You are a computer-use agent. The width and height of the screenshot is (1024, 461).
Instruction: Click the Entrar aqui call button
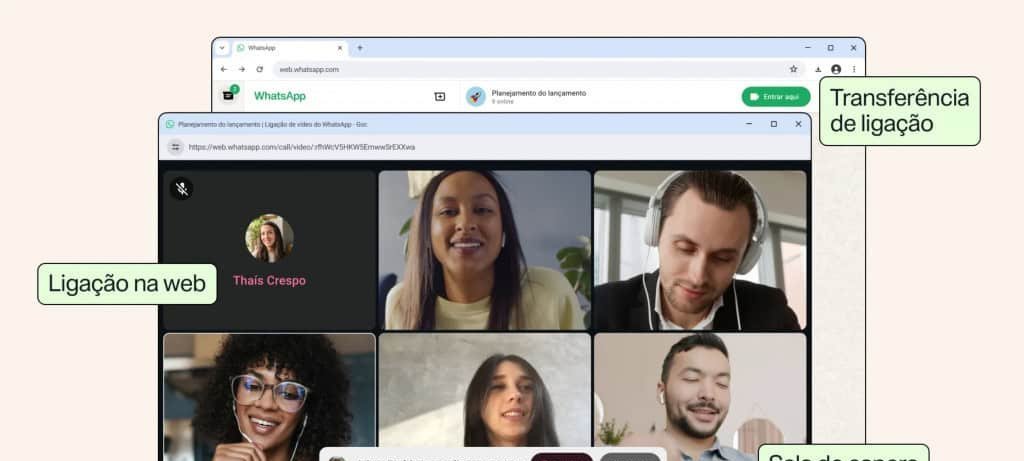pos(776,97)
